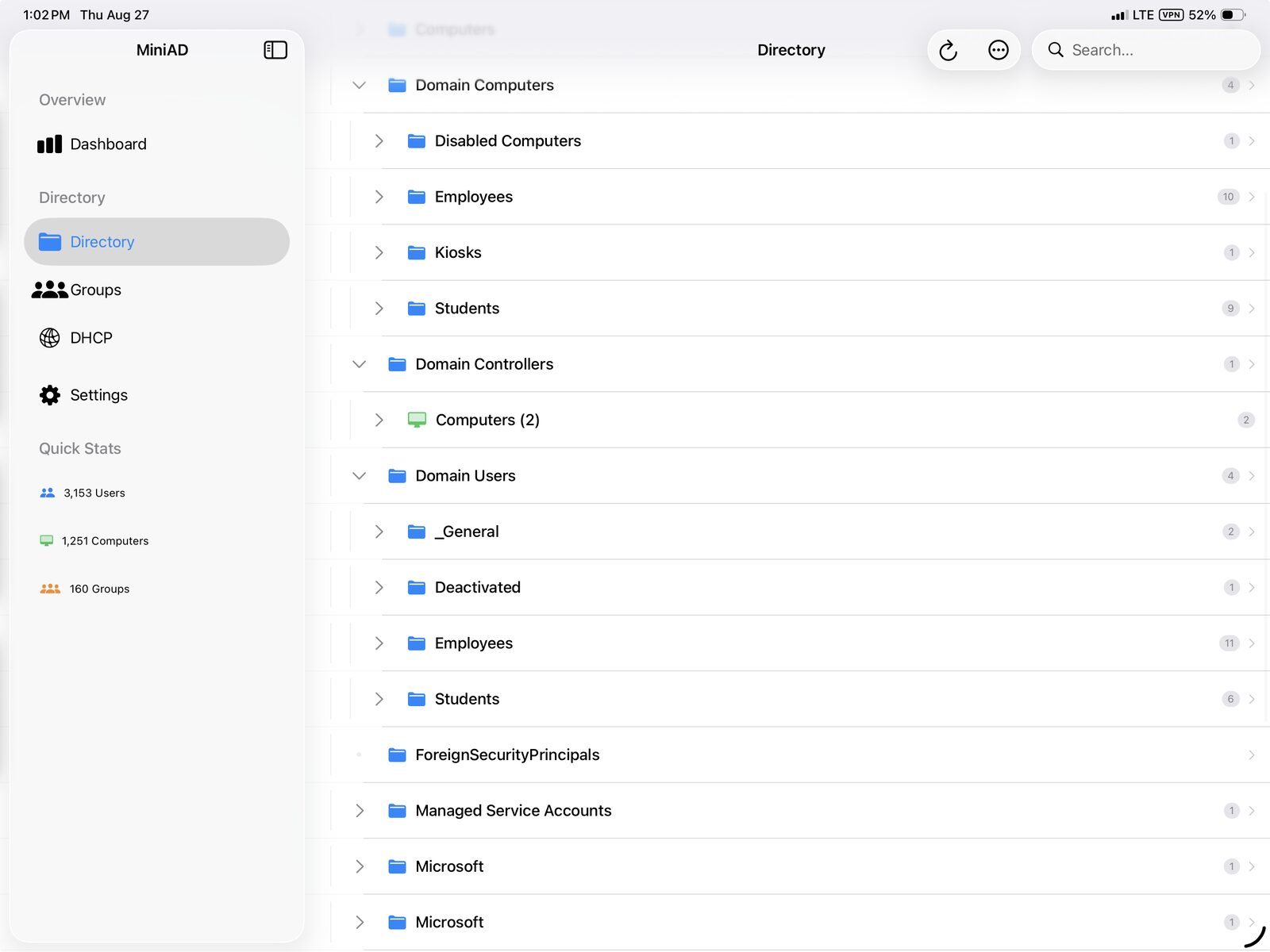The width and height of the screenshot is (1270, 952).
Task: Collapse the Domain Controllers node
Action: (359, 364)
